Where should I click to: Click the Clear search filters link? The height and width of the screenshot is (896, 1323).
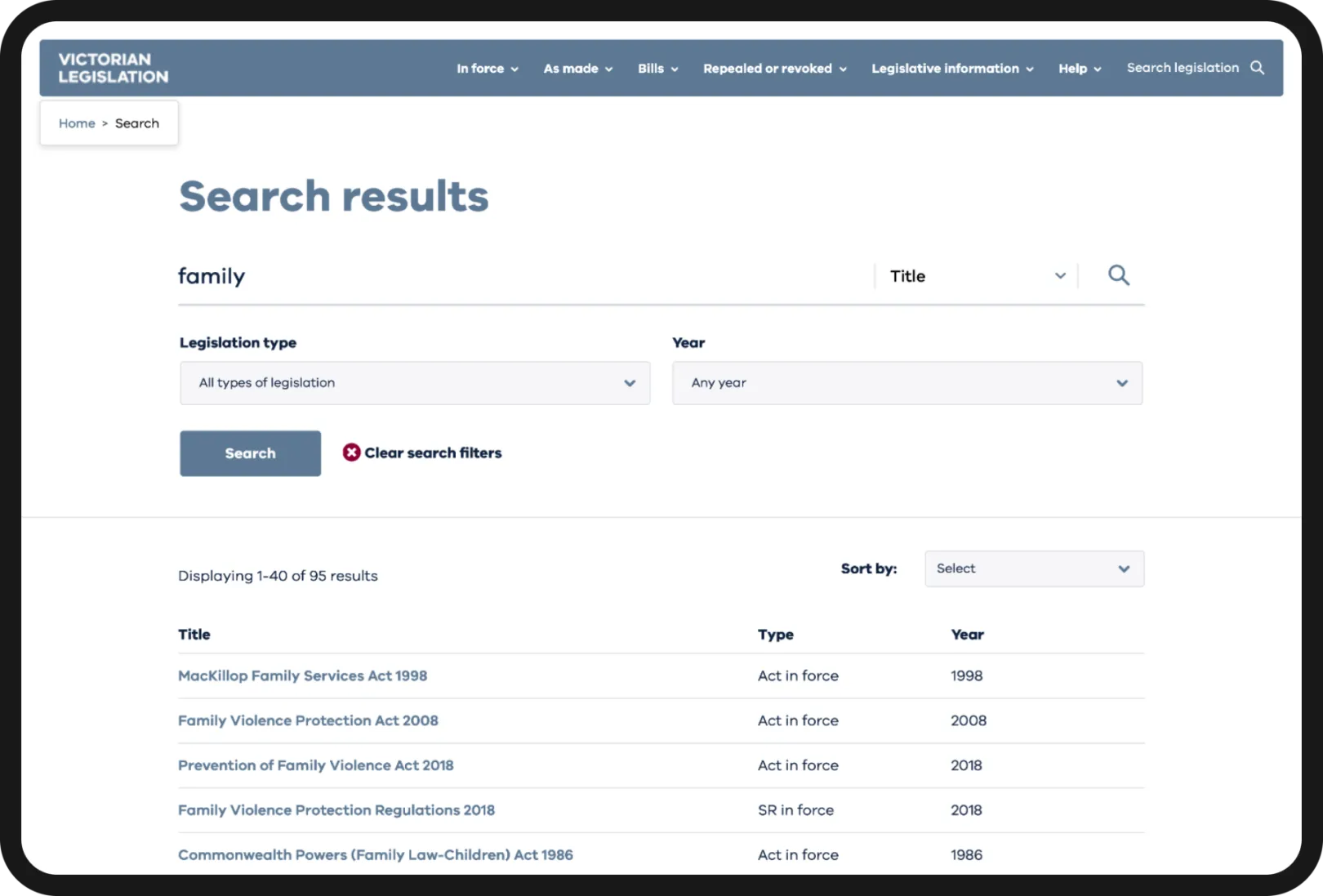[x=433, y=452]
